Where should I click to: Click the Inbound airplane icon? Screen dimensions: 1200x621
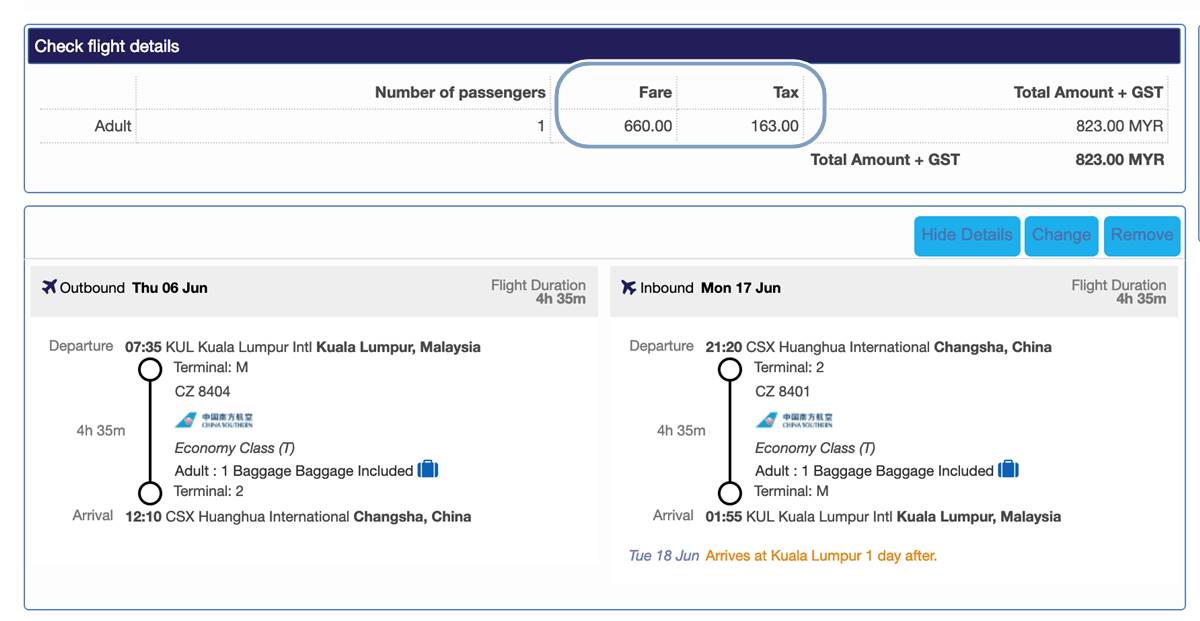(x=628, y=287)
